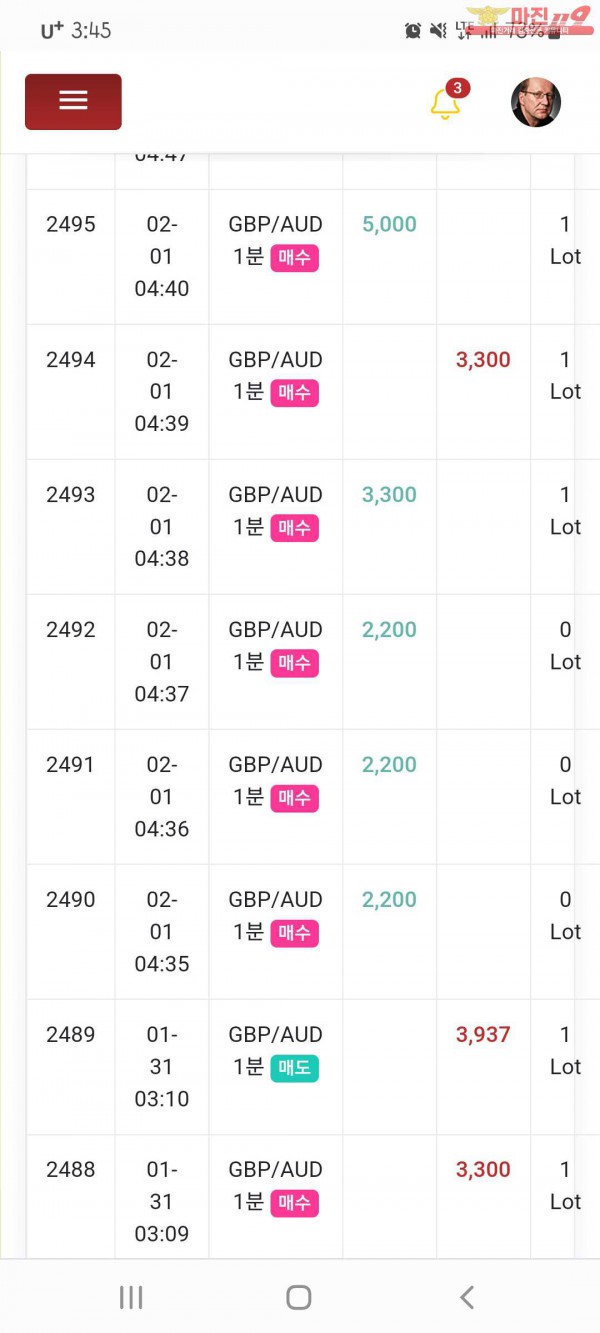The height and width of the screenshot is (1333, 600).
Task: Click the 매도 badge in row 2489
Action: click(294, 1067)
